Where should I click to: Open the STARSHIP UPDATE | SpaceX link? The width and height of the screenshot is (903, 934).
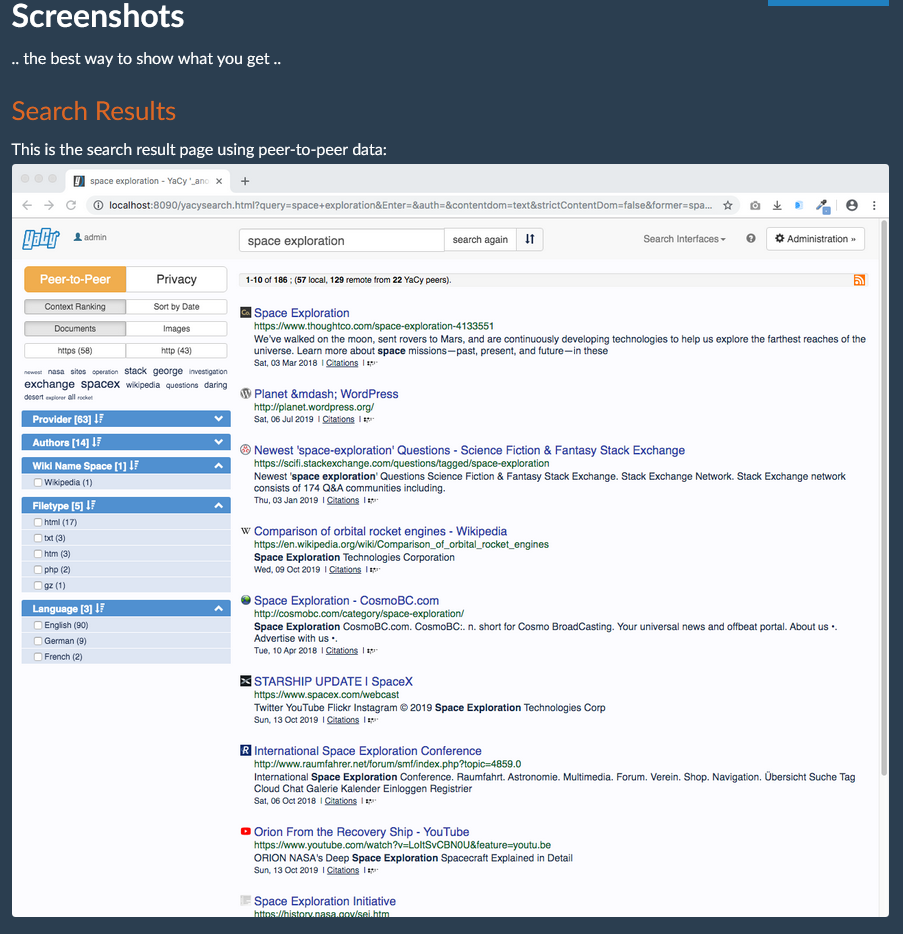tap(333, 681)
